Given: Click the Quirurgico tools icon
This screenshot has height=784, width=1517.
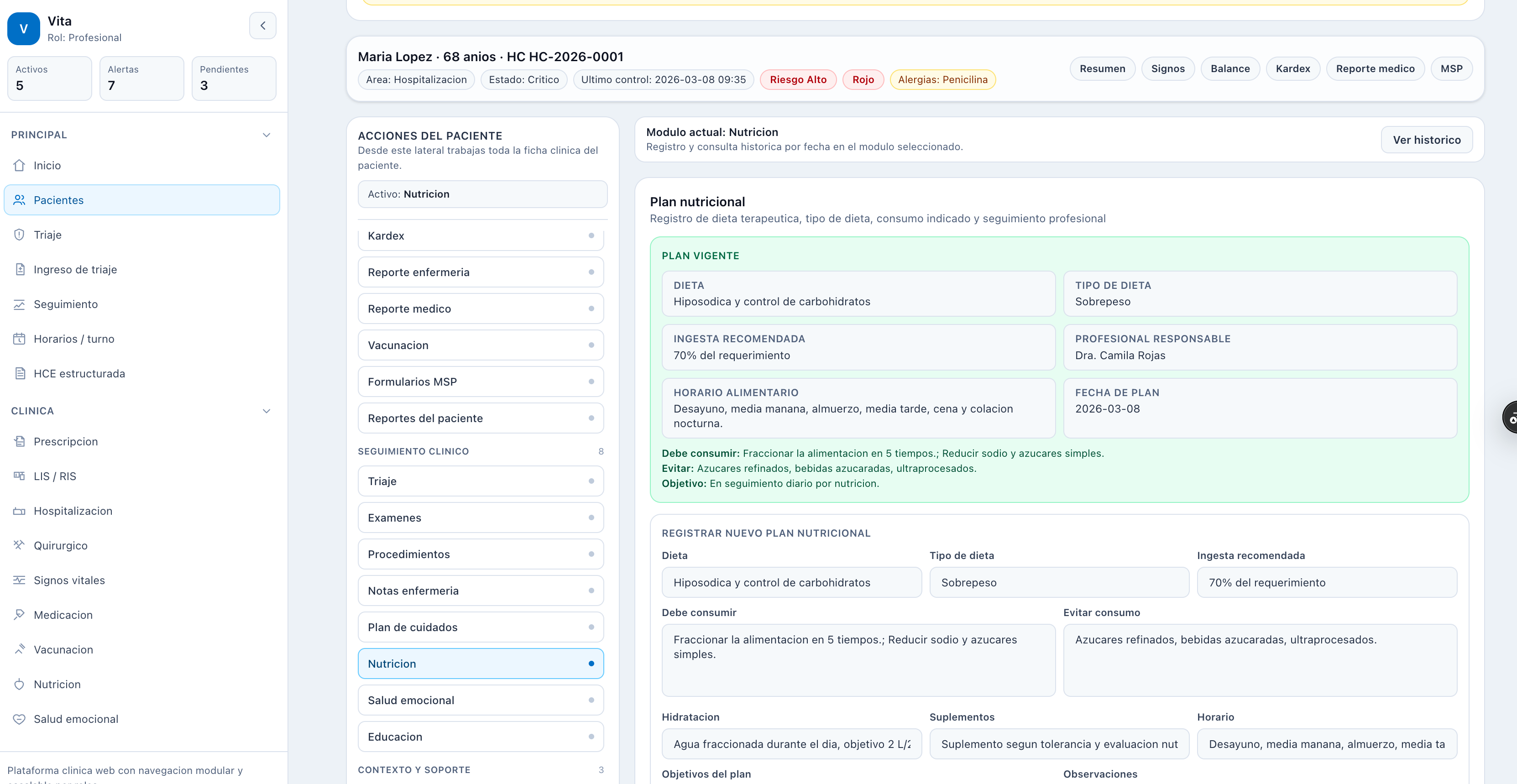Looking at the screenshot, I should 20,545.
